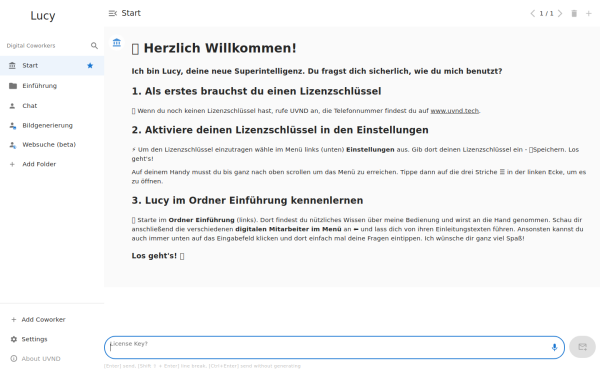Click the Lucy app title
600x375 pixels.
click(x=43, y=16)
